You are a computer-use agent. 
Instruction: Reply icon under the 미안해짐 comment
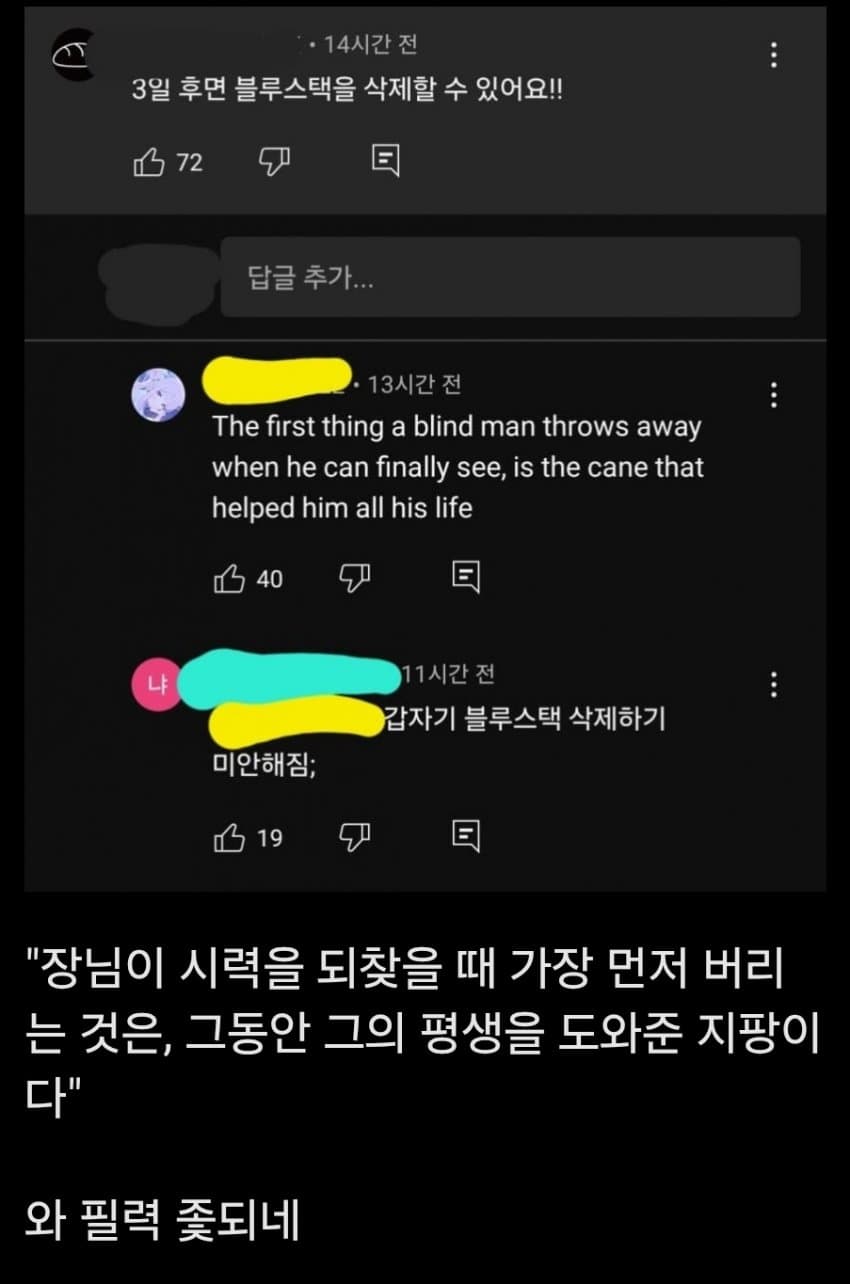(x=467, y=835)
